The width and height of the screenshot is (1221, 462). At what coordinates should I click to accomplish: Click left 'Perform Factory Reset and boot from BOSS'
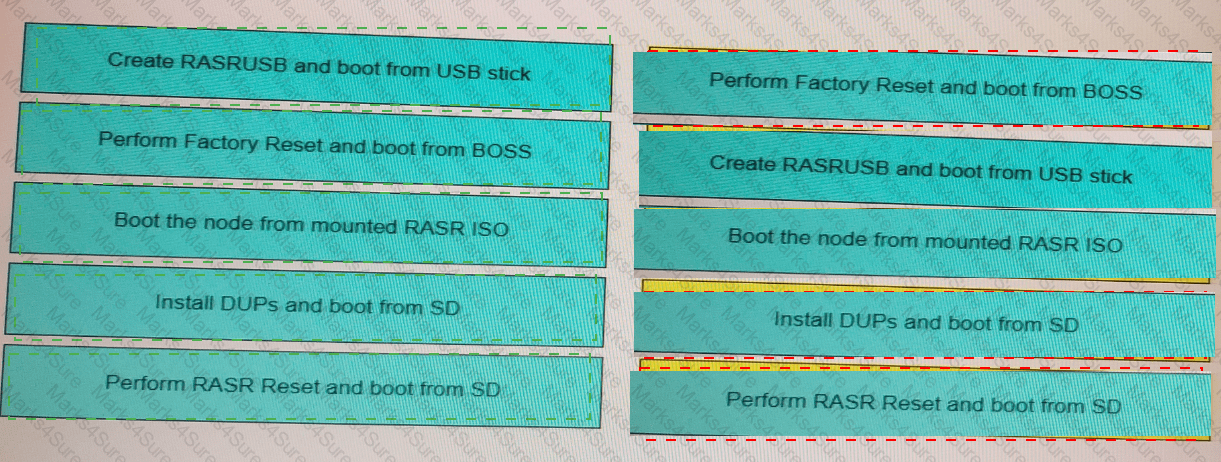tap(313, 145)
